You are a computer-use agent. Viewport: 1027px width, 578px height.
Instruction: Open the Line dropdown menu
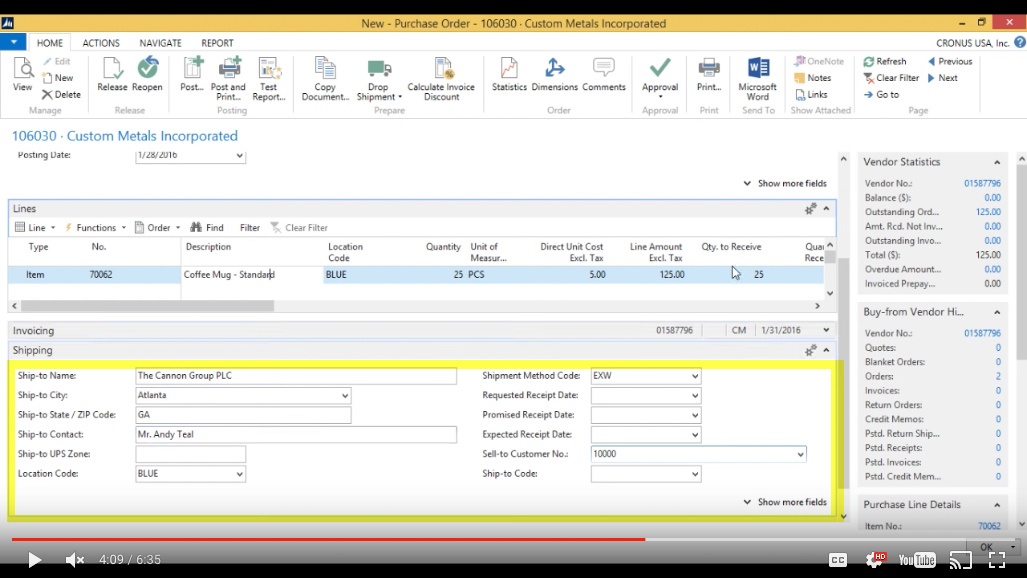pos(35,227)
